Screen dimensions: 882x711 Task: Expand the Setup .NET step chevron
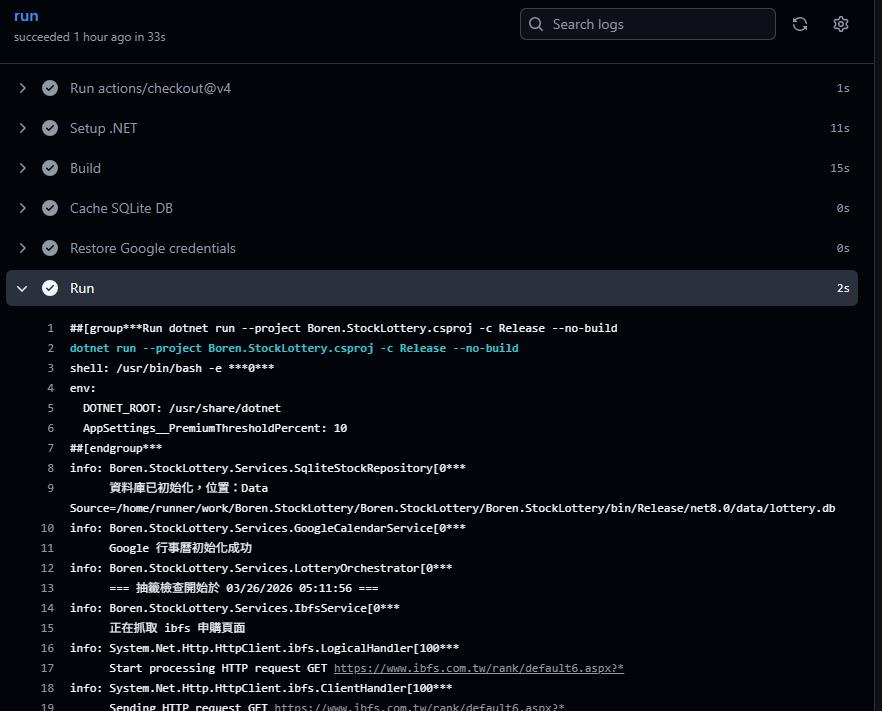(22, 128)
